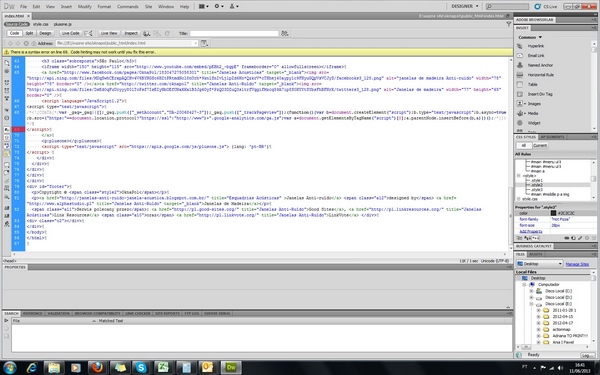Expand the actionmap folder

coord(538,329)
